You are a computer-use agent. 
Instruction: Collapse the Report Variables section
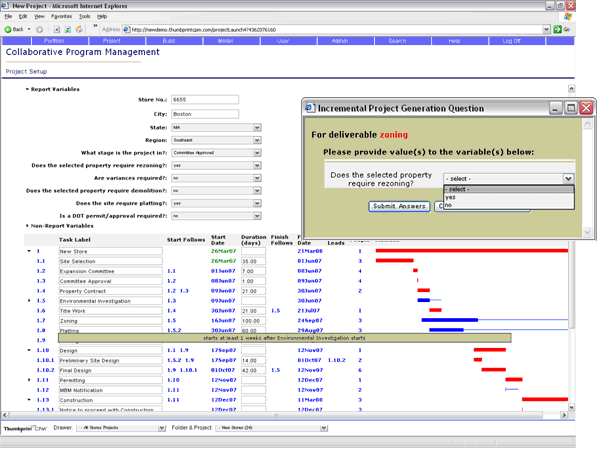click(27, 89)
